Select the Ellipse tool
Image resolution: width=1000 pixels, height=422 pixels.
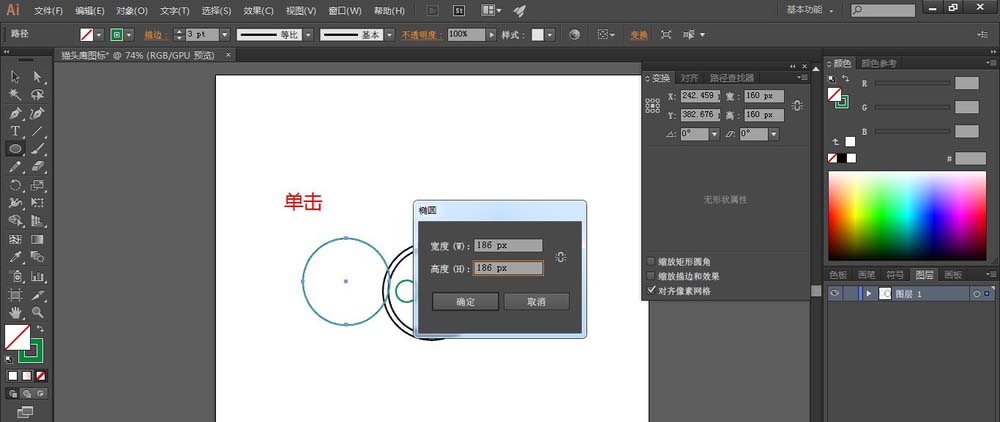point(15,149)
